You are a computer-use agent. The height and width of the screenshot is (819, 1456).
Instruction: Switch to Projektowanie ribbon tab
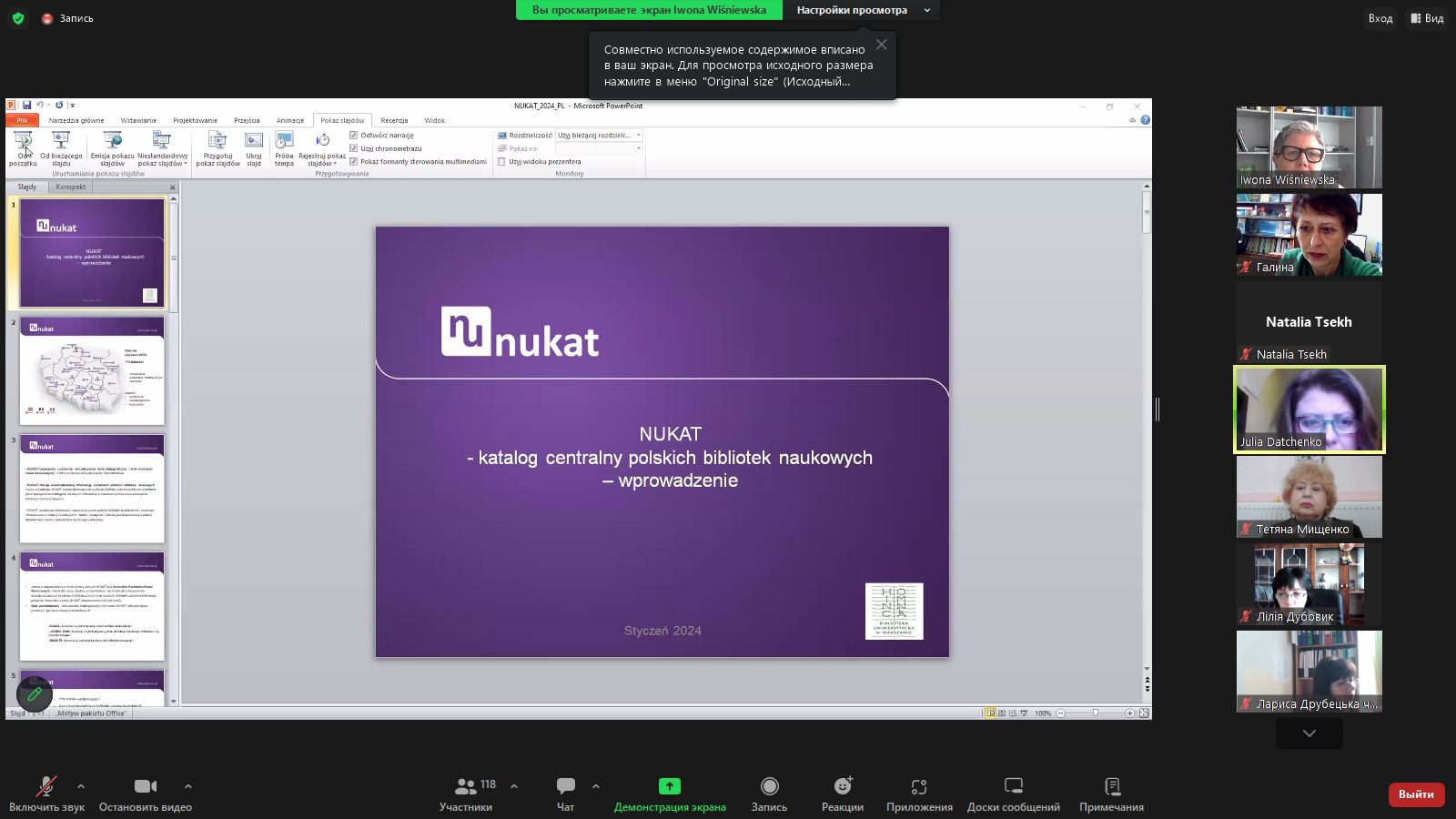click(195, 120)
